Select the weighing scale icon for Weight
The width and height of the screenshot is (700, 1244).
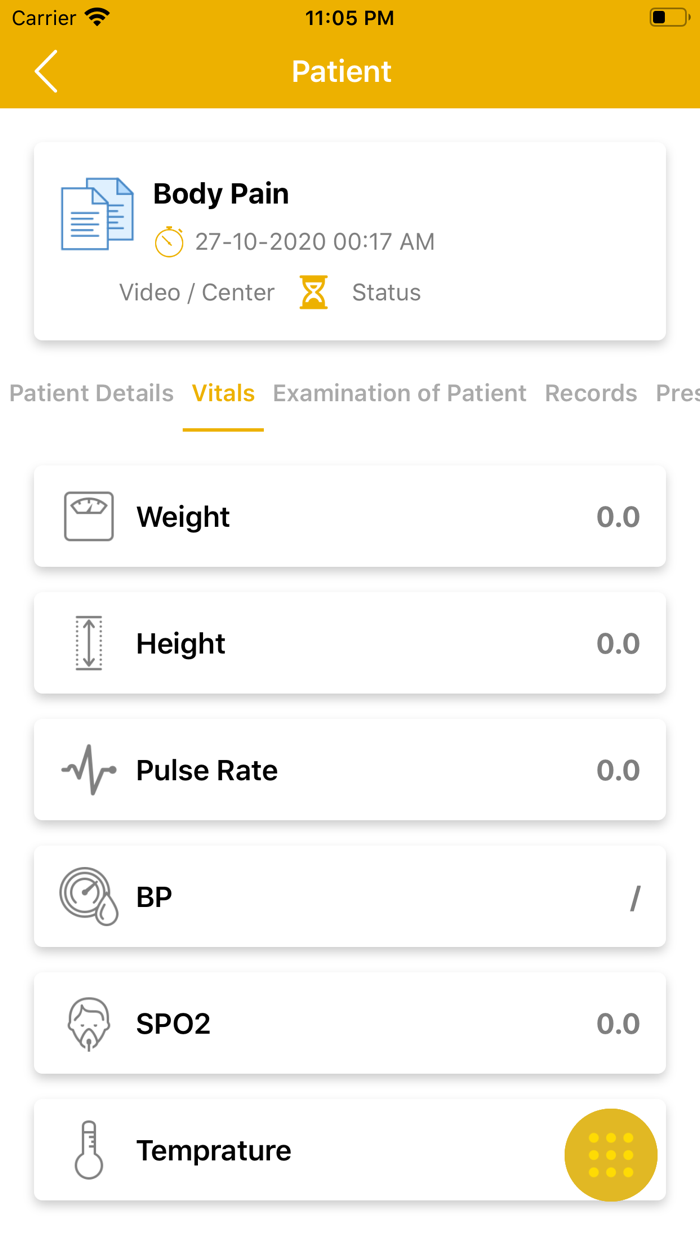[88, 516]
